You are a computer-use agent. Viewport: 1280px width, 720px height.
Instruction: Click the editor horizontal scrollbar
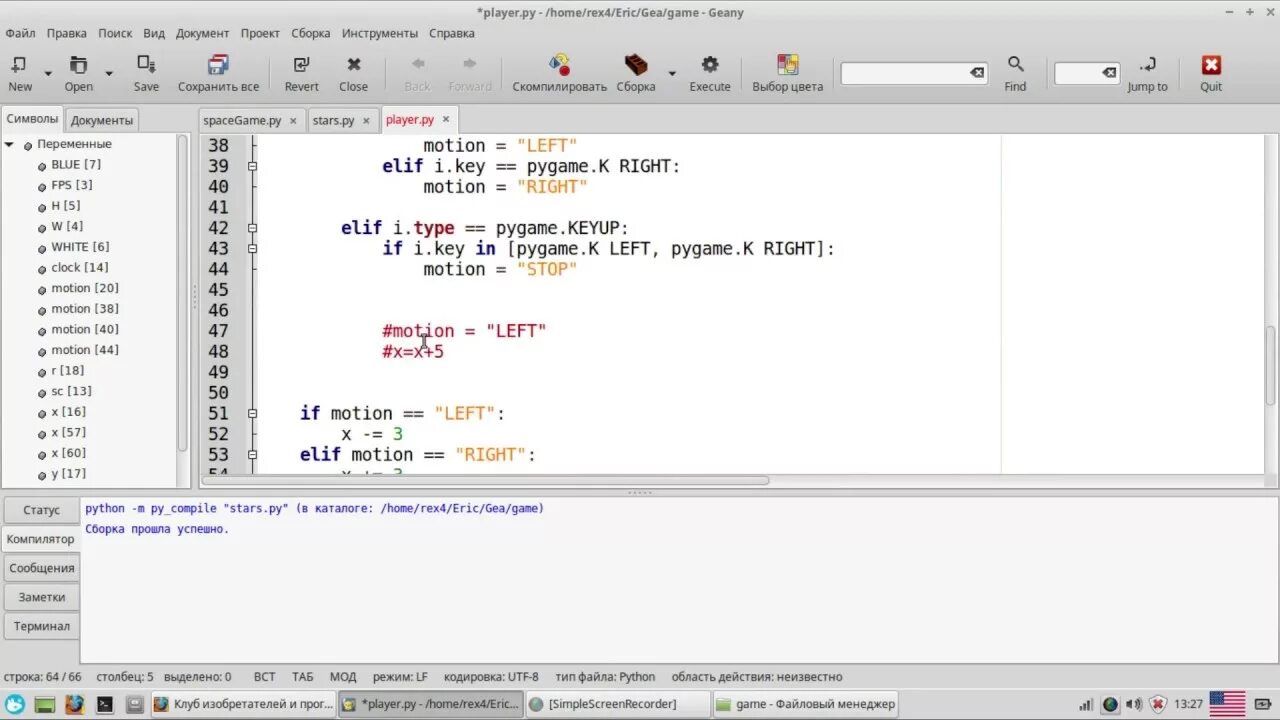click(485, 480)
